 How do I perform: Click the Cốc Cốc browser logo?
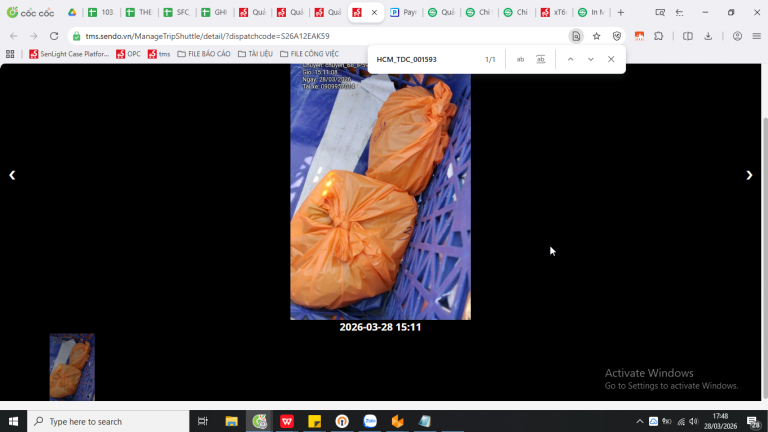pos(30,12)
